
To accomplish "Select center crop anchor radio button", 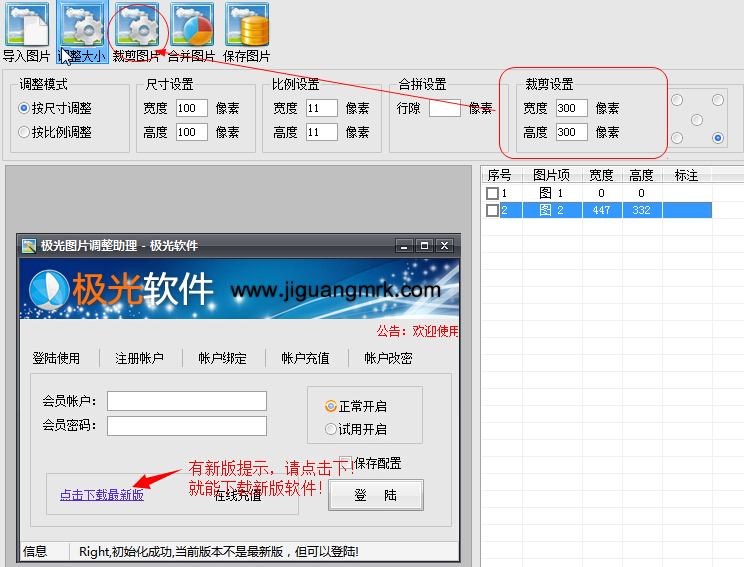I will coord(697,120).
